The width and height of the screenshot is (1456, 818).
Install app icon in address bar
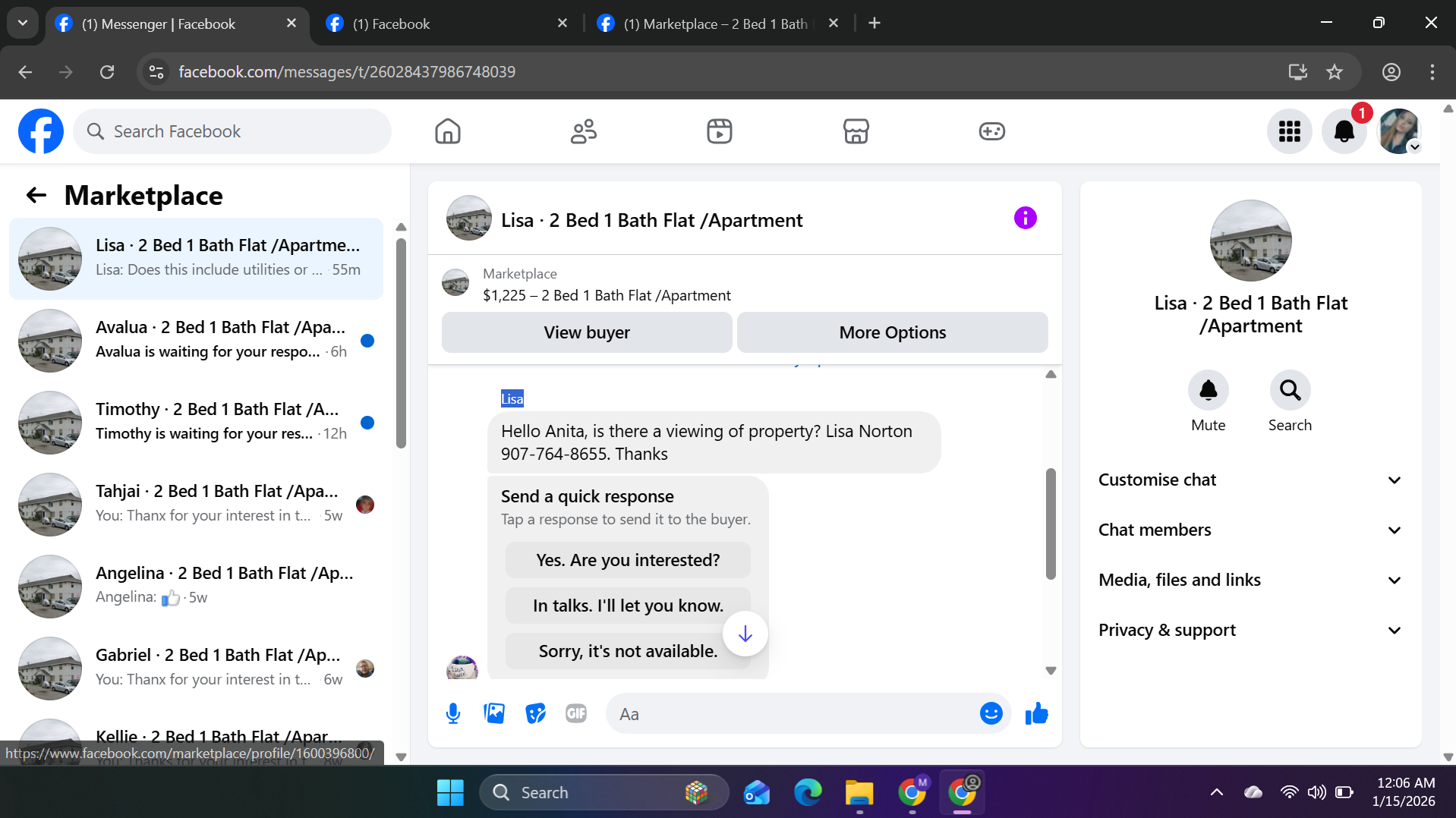[x=1298, y=72]
